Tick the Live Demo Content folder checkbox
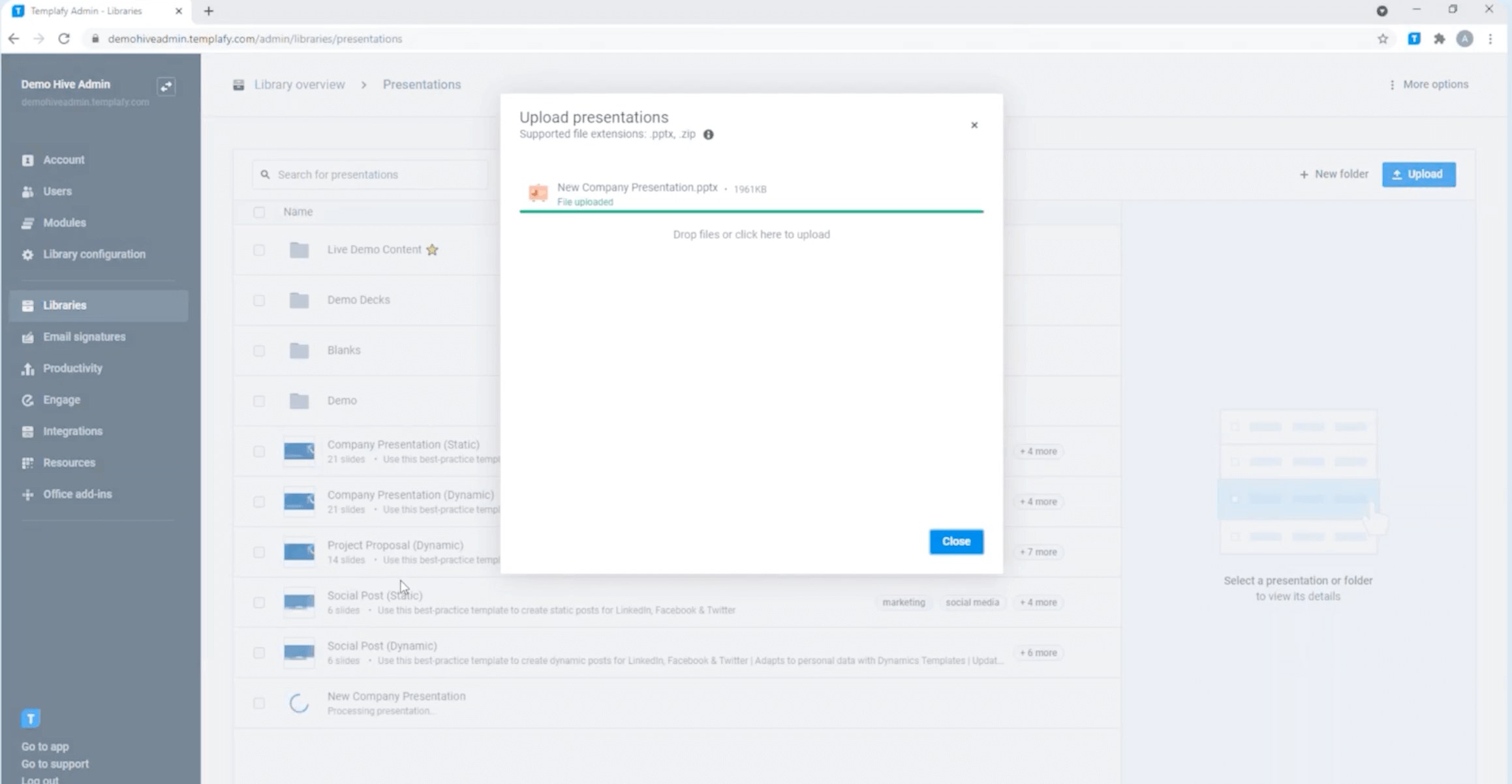This screenshot has height=784, width=1512. click(259, 250)
